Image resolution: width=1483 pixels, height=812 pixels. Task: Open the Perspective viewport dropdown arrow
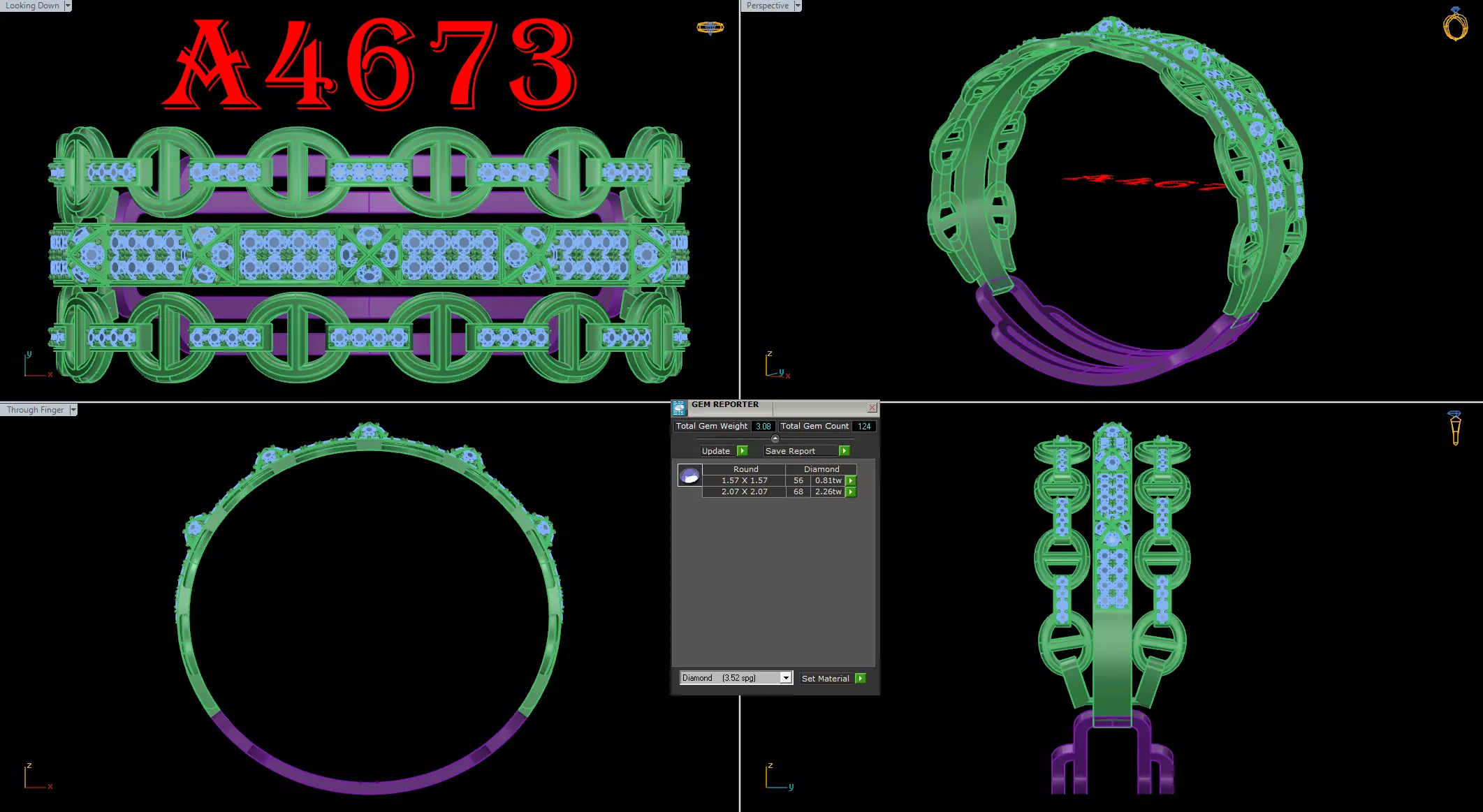click(x=798, y=6)
